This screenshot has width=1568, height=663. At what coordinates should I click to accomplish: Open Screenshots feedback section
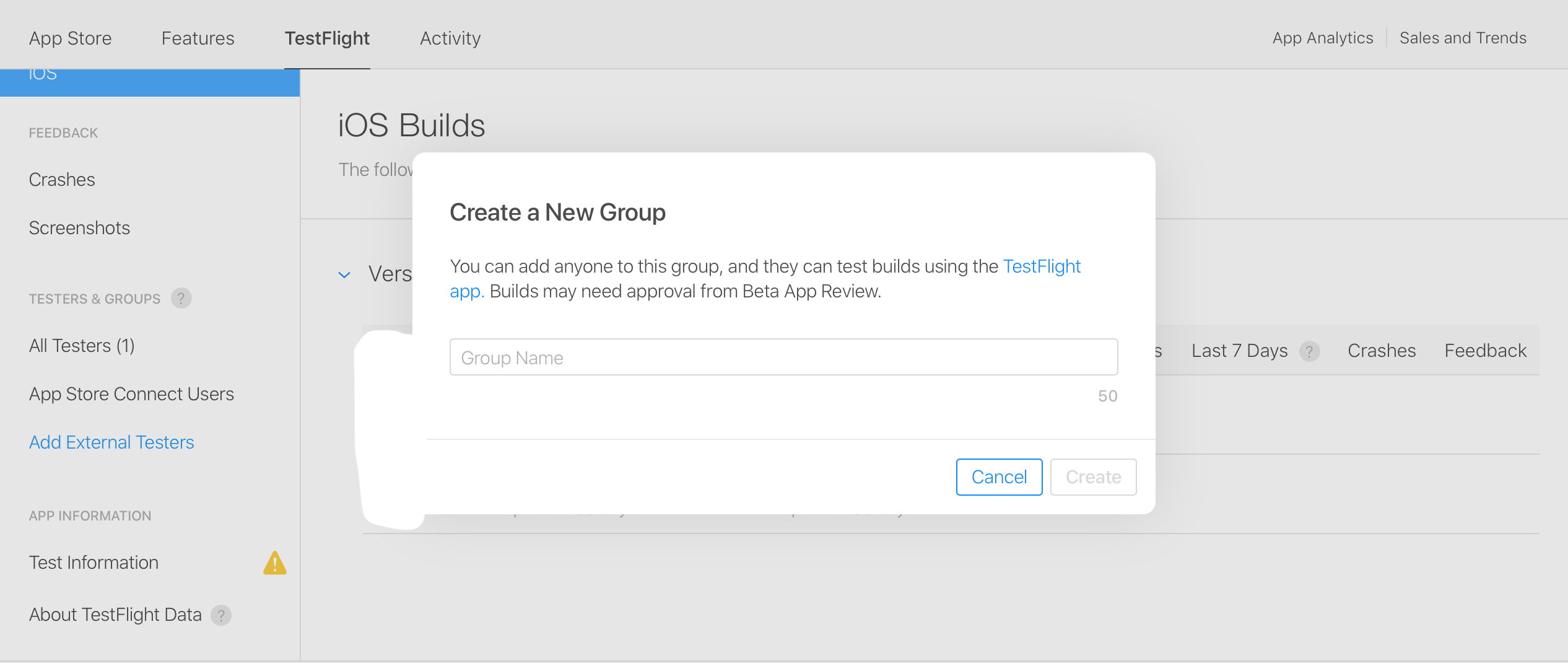click(x=79, y=228)
